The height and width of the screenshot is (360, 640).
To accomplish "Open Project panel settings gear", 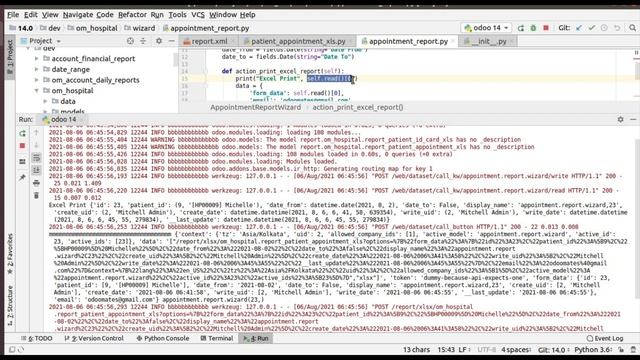I will 159,41.
